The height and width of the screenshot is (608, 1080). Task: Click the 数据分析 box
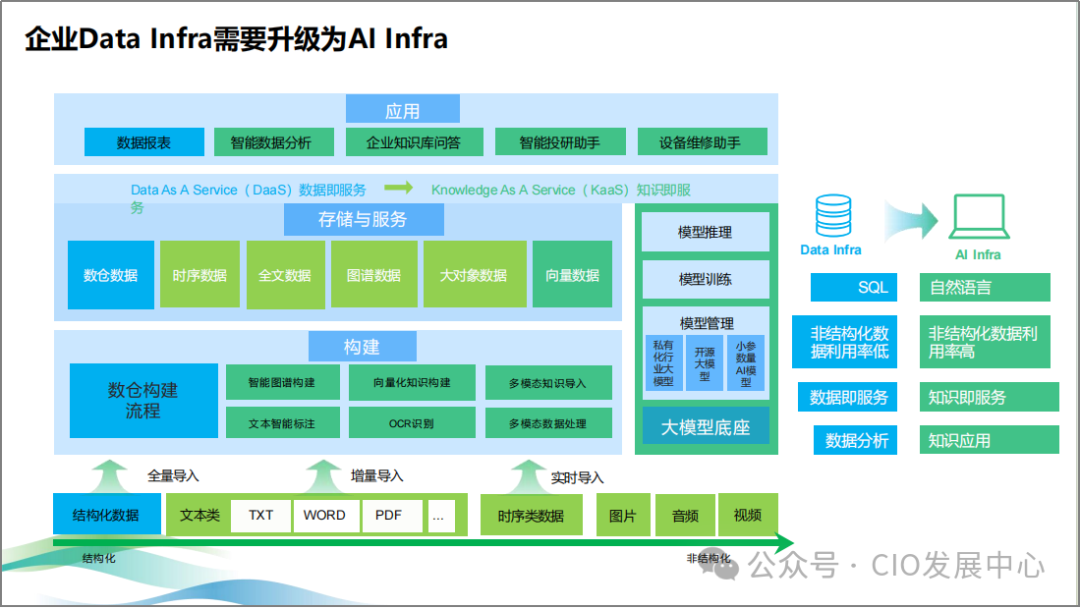(x=855, y=440)
